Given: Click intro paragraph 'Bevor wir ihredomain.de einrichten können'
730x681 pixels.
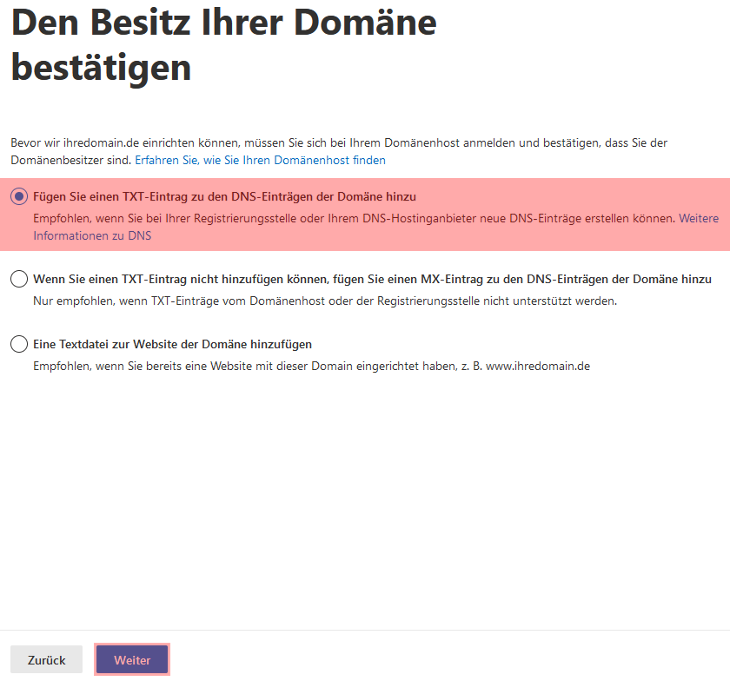Looking at the screenshot, I should point(339,151).
